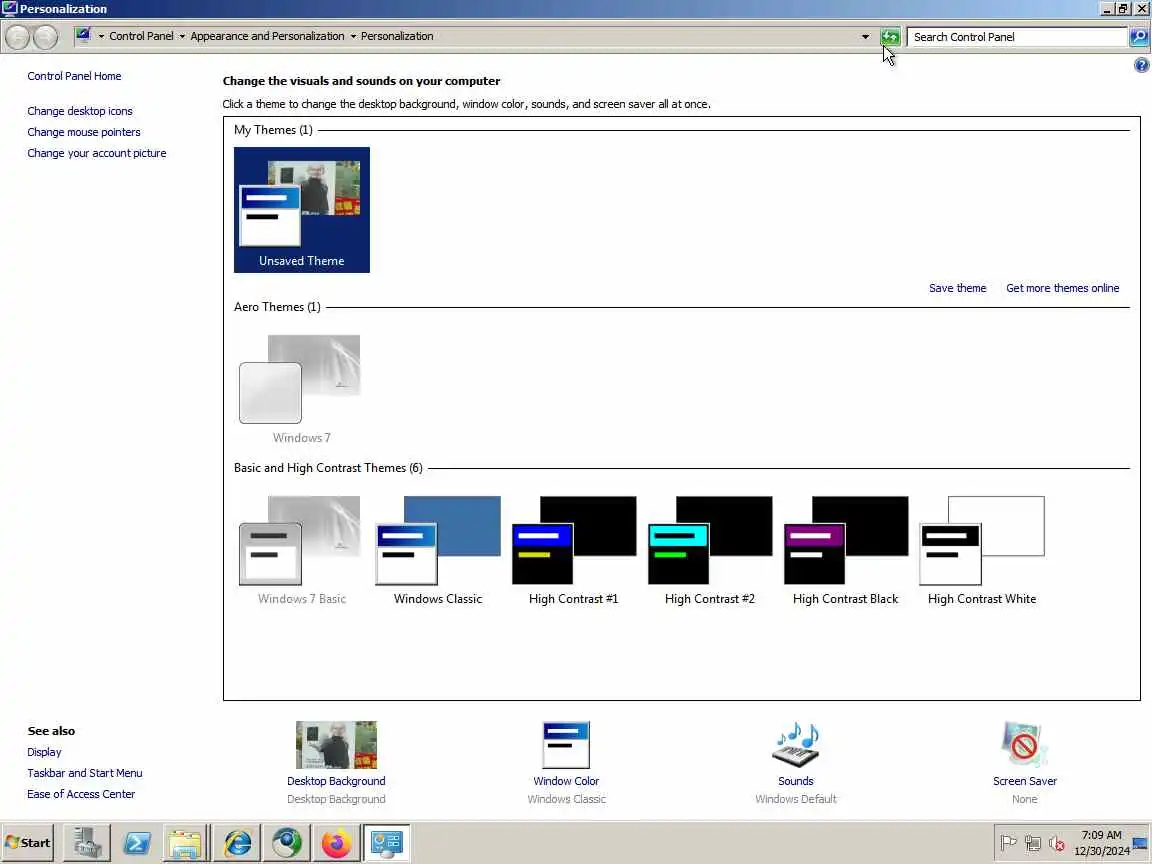Screen dimensions: 1152x864
Task: Launch Internet Explorer from the taskbar
Action: [x=237, y=843]
